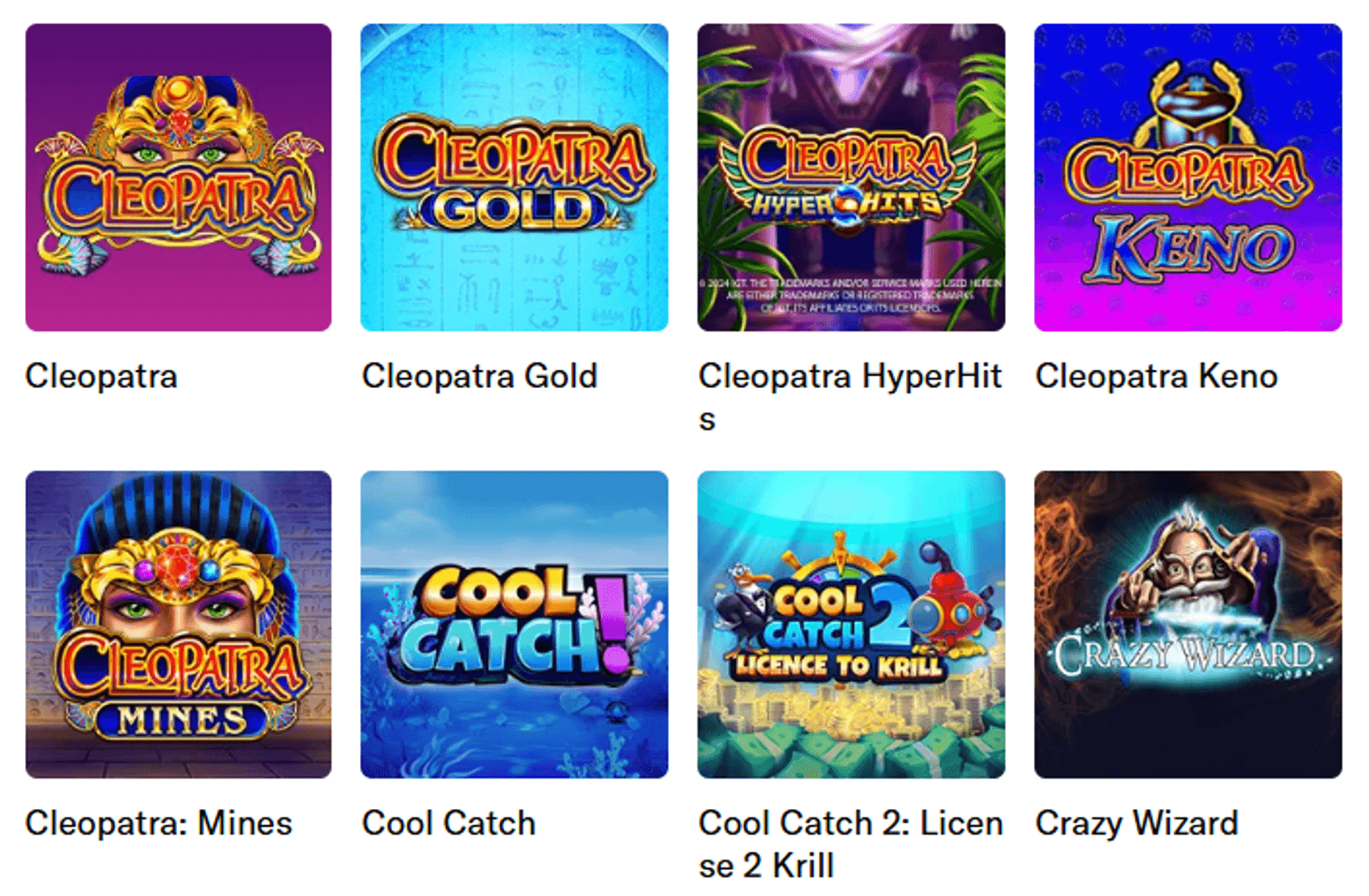
Task: Launch Cleopatra HyperHits game image
Action: [851, 177]
